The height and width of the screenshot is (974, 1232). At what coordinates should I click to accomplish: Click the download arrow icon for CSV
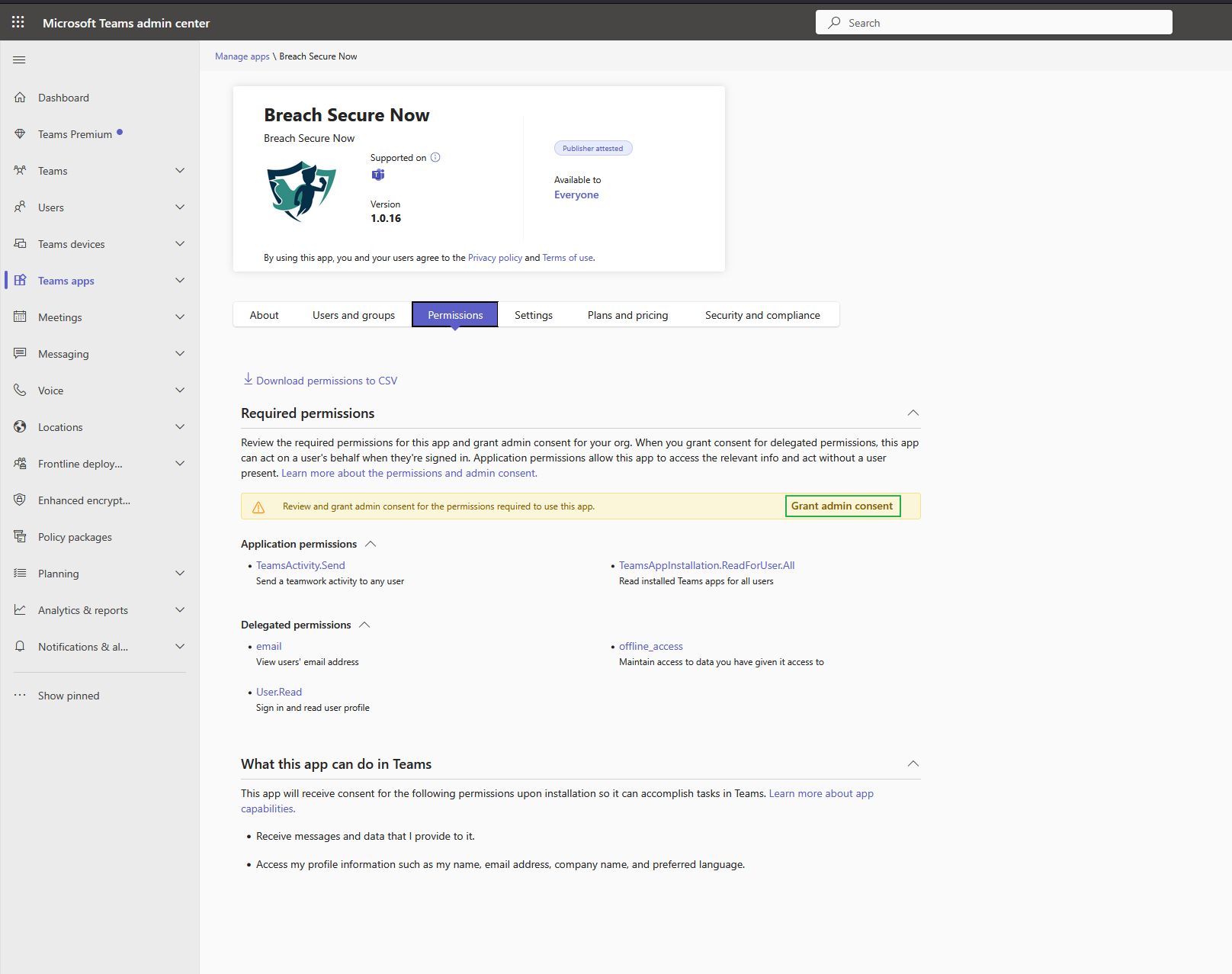(x=248, y=379)
